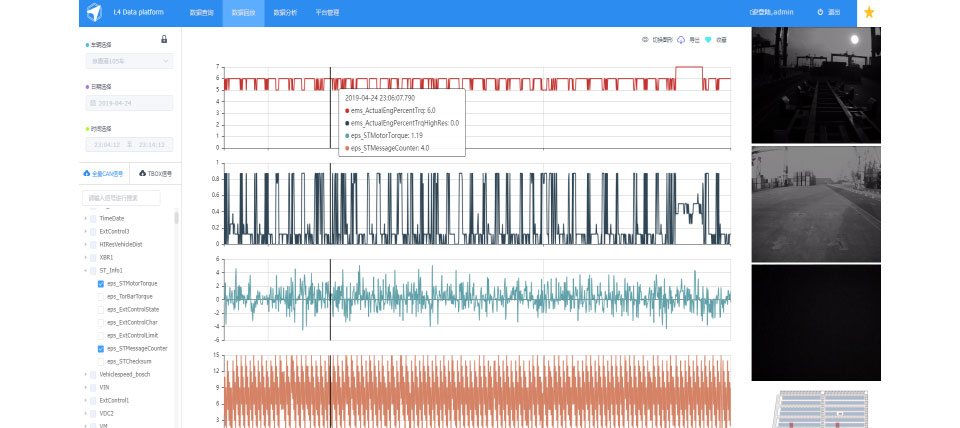Screen dimensions: 960x428
Task: Check the eps_TorBarTorque checkbox
Action: pos(101,296)
